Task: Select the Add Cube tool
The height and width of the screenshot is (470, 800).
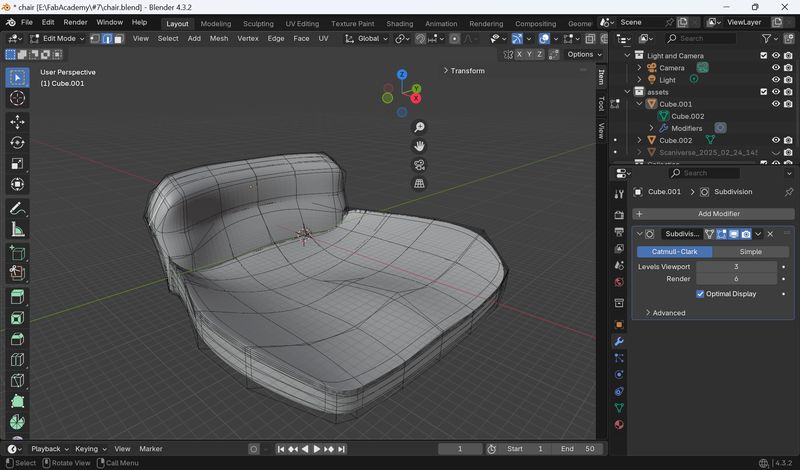Action: (x=17, y=253)
